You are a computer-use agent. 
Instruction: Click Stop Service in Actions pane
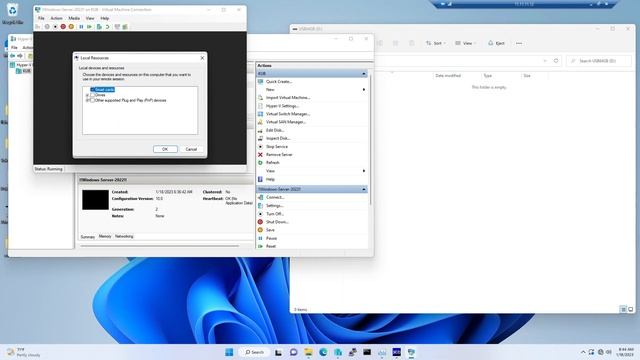(277, 147)
